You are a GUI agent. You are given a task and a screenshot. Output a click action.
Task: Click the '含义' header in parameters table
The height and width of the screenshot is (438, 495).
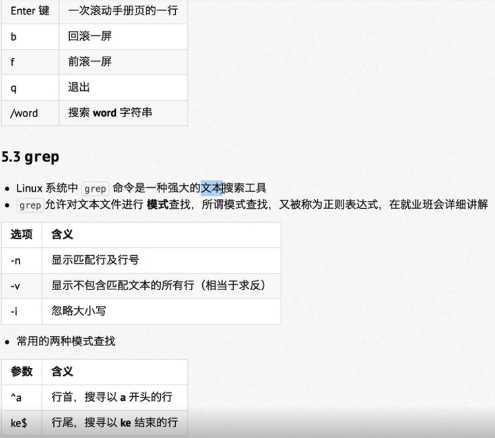click(x=115, y=372)
